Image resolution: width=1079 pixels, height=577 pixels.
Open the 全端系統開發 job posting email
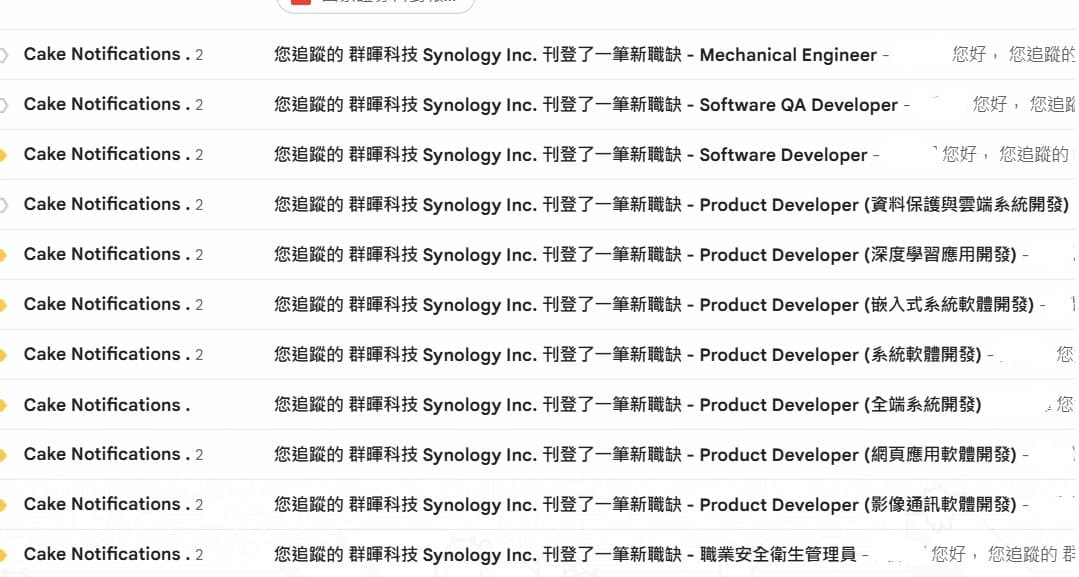[x=627, y=405]
